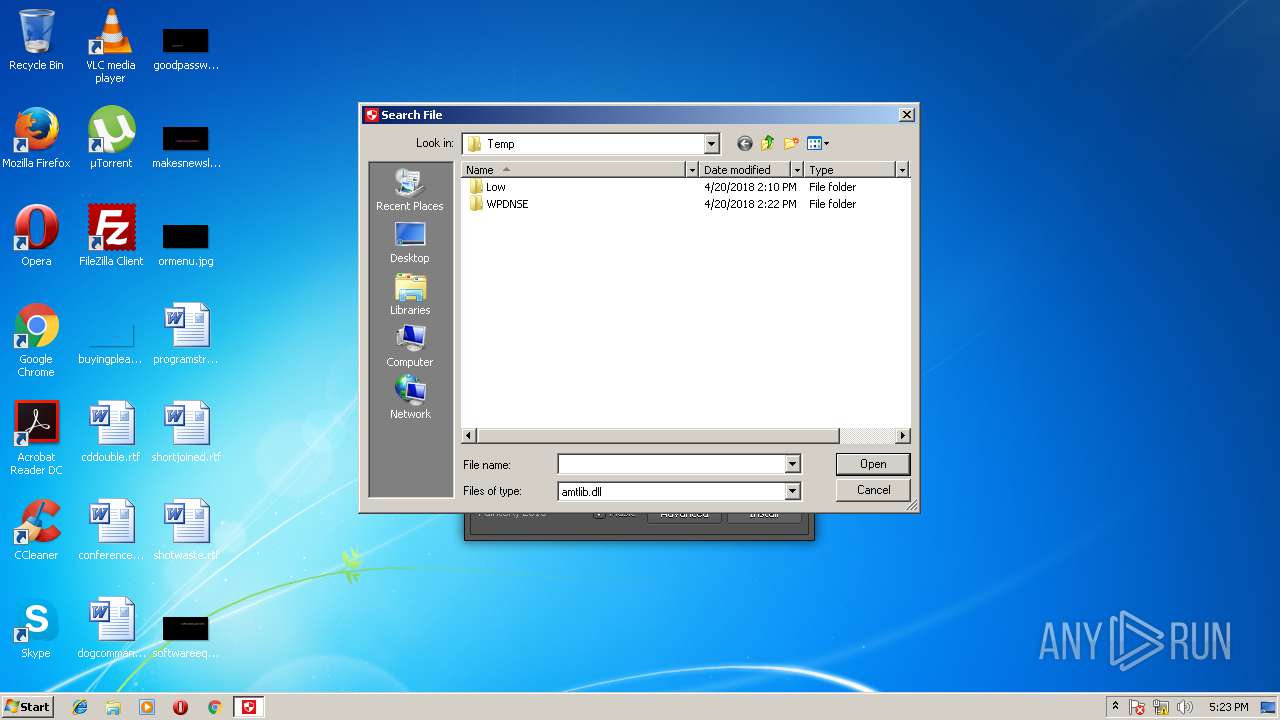1280x720 pixels.
Task: Sort files by Date modified header
Action: (745, 170)
